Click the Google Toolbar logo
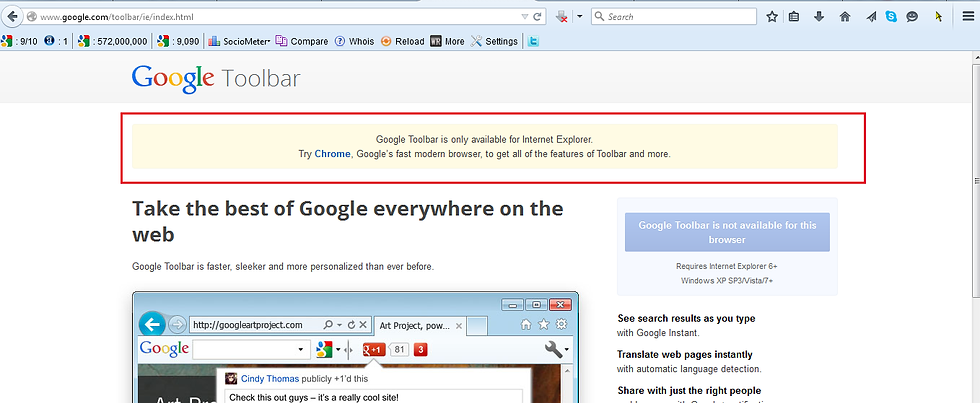The image size is (980, 403). point(216,79)
